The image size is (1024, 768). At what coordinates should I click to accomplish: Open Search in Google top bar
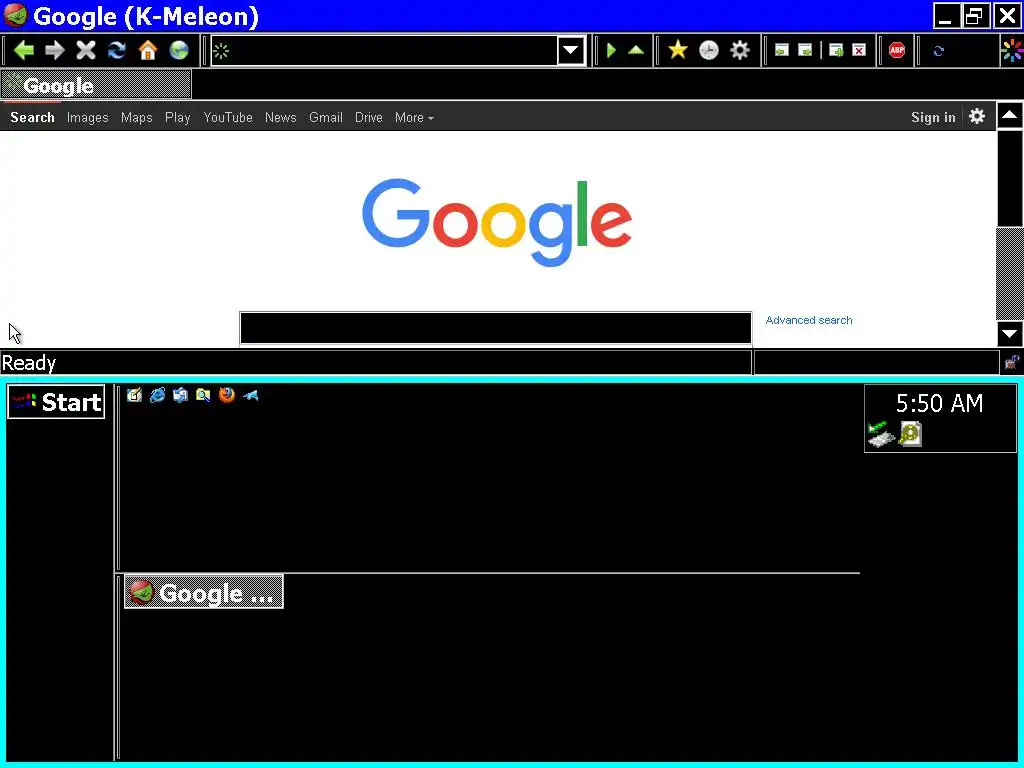tap(32, 118)
